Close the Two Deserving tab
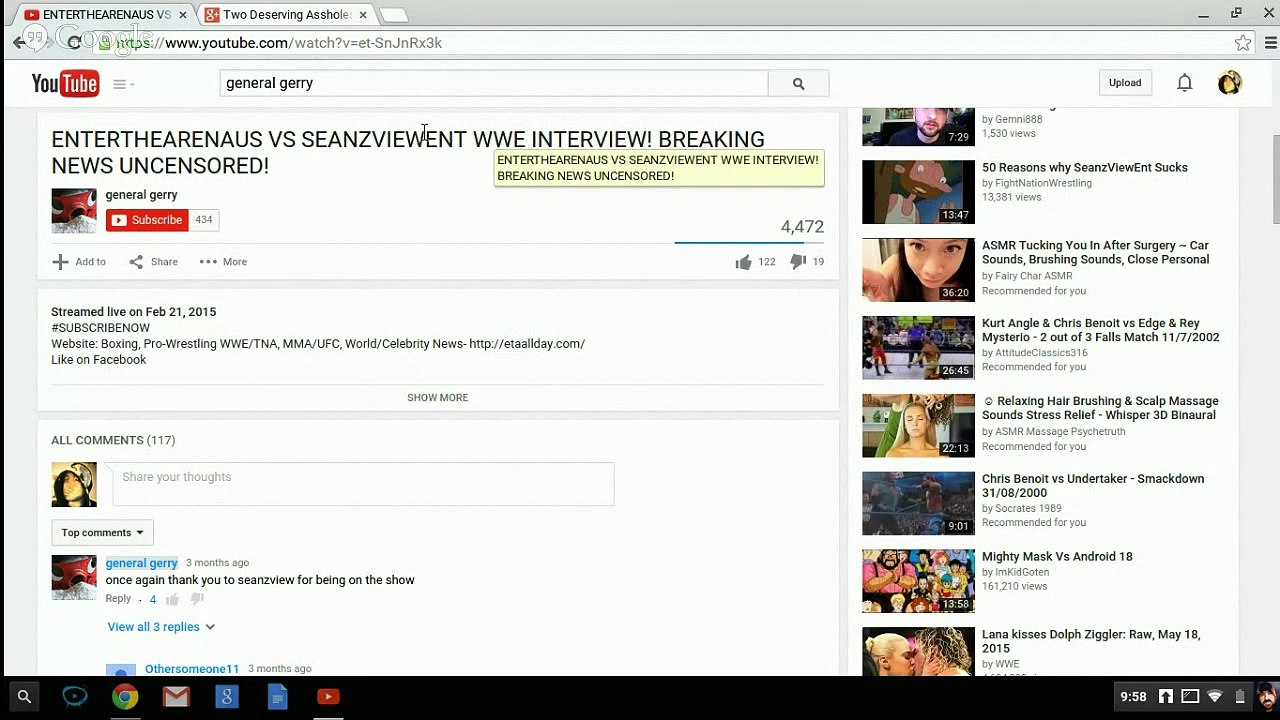The image size is (1280, 720). pyautogui.click(x=362, y=15)
